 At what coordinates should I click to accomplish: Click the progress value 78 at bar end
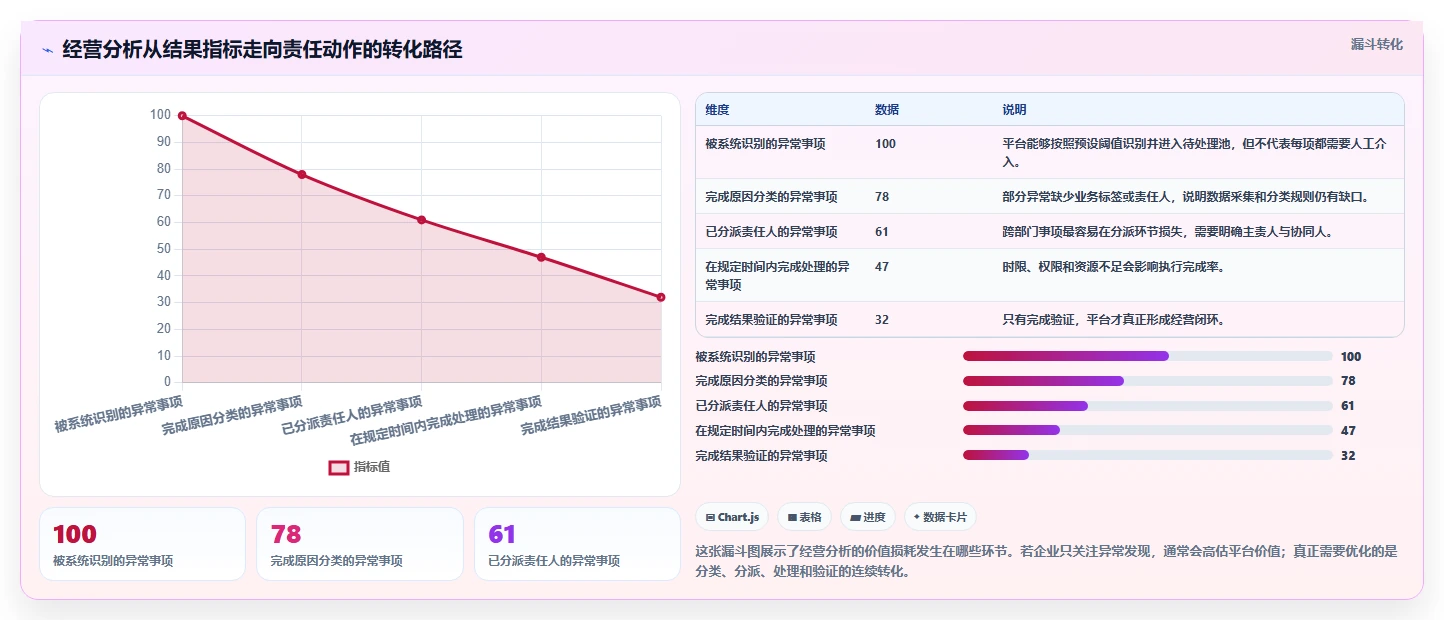[x=1348, y=381]
